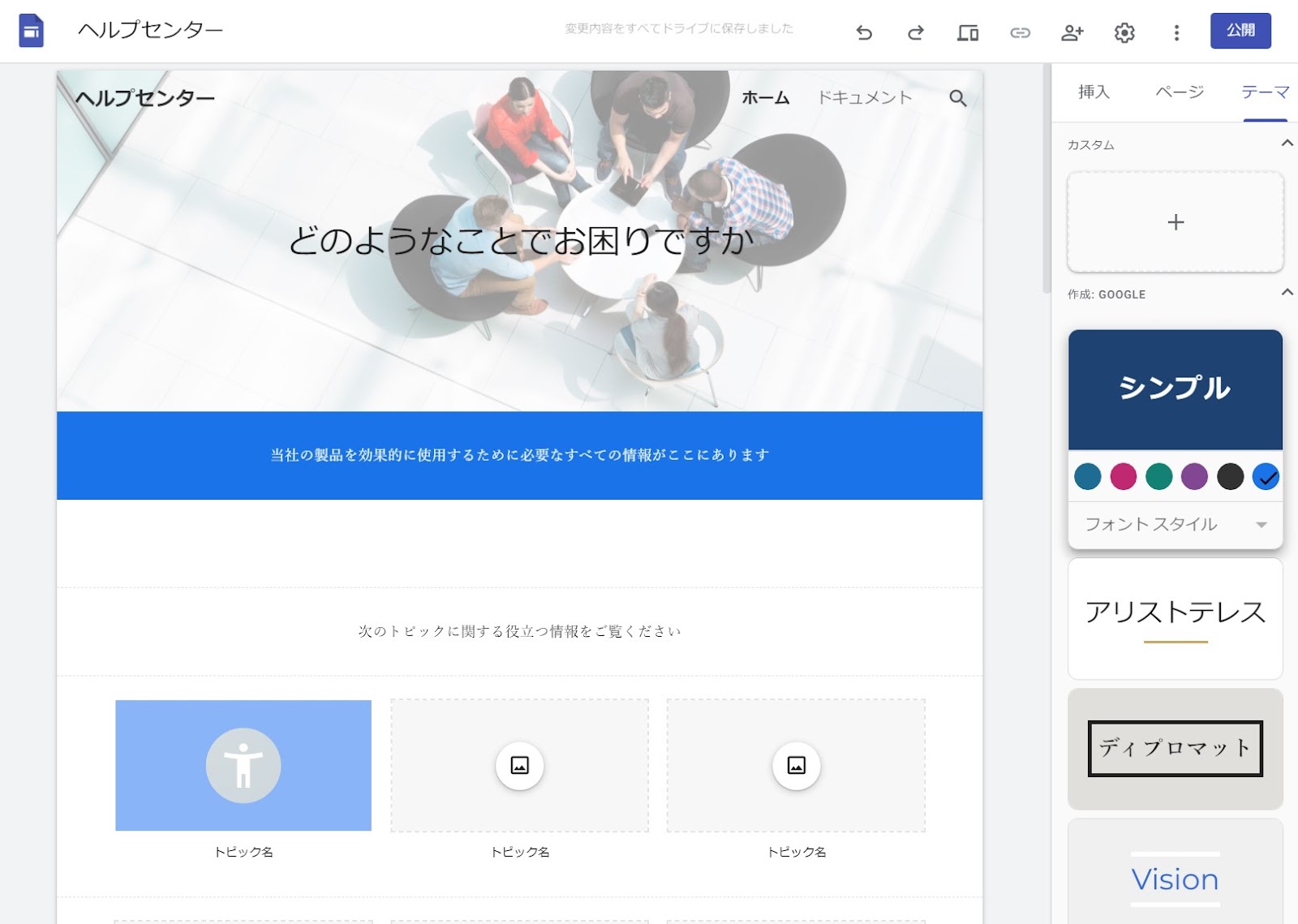
Task: Open the more options menu
Action: pos(1176,32)
